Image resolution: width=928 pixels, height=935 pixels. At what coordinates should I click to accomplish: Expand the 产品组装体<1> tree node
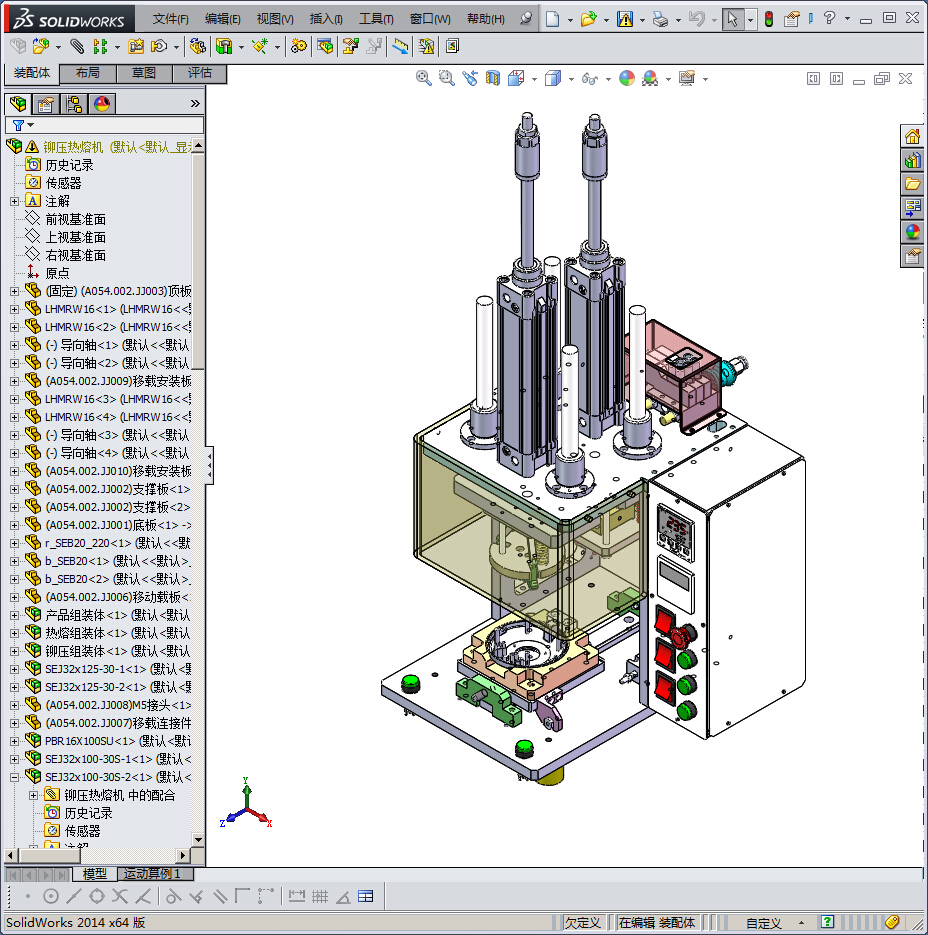[14, 615]
